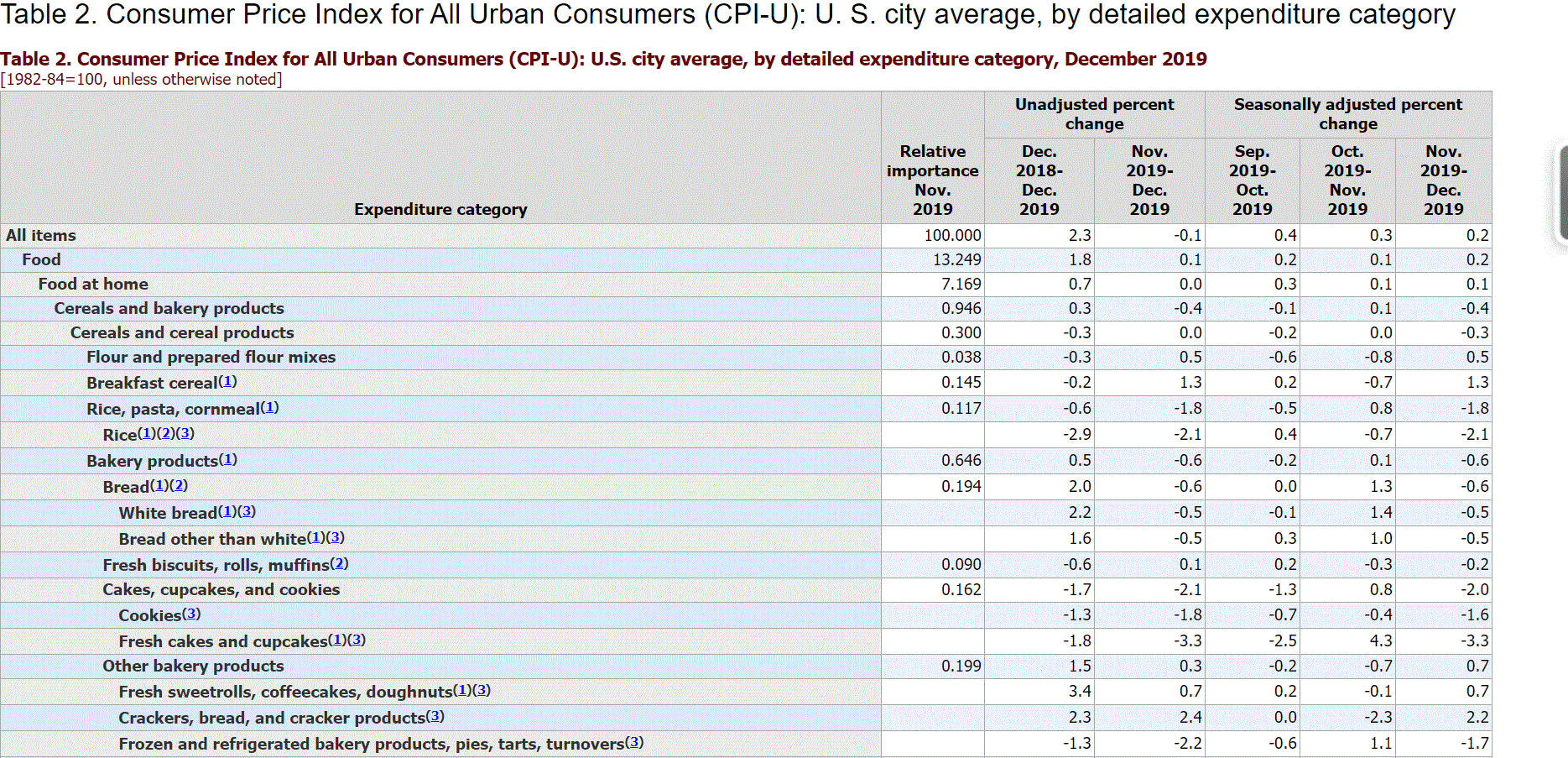Select Cereals and bakery products label
1568x758 pixels.
pyautogui.click(x=169, y=308)
